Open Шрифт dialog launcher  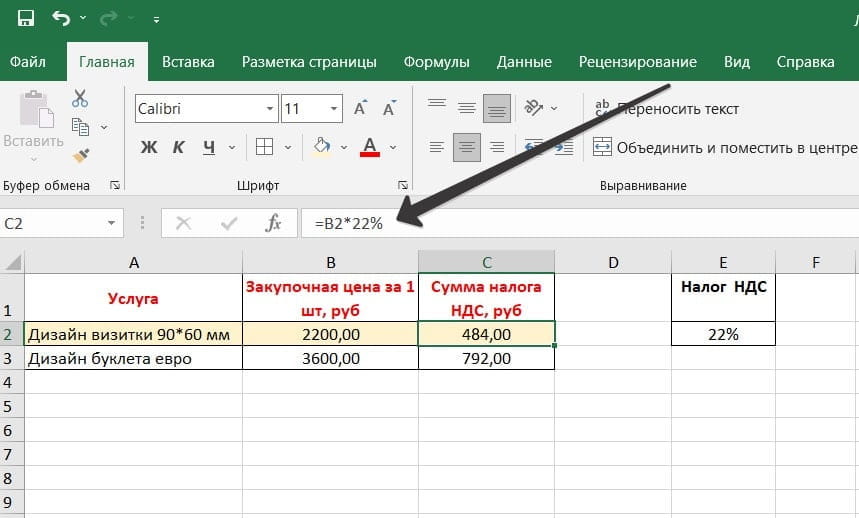click(x=403, y=186)
